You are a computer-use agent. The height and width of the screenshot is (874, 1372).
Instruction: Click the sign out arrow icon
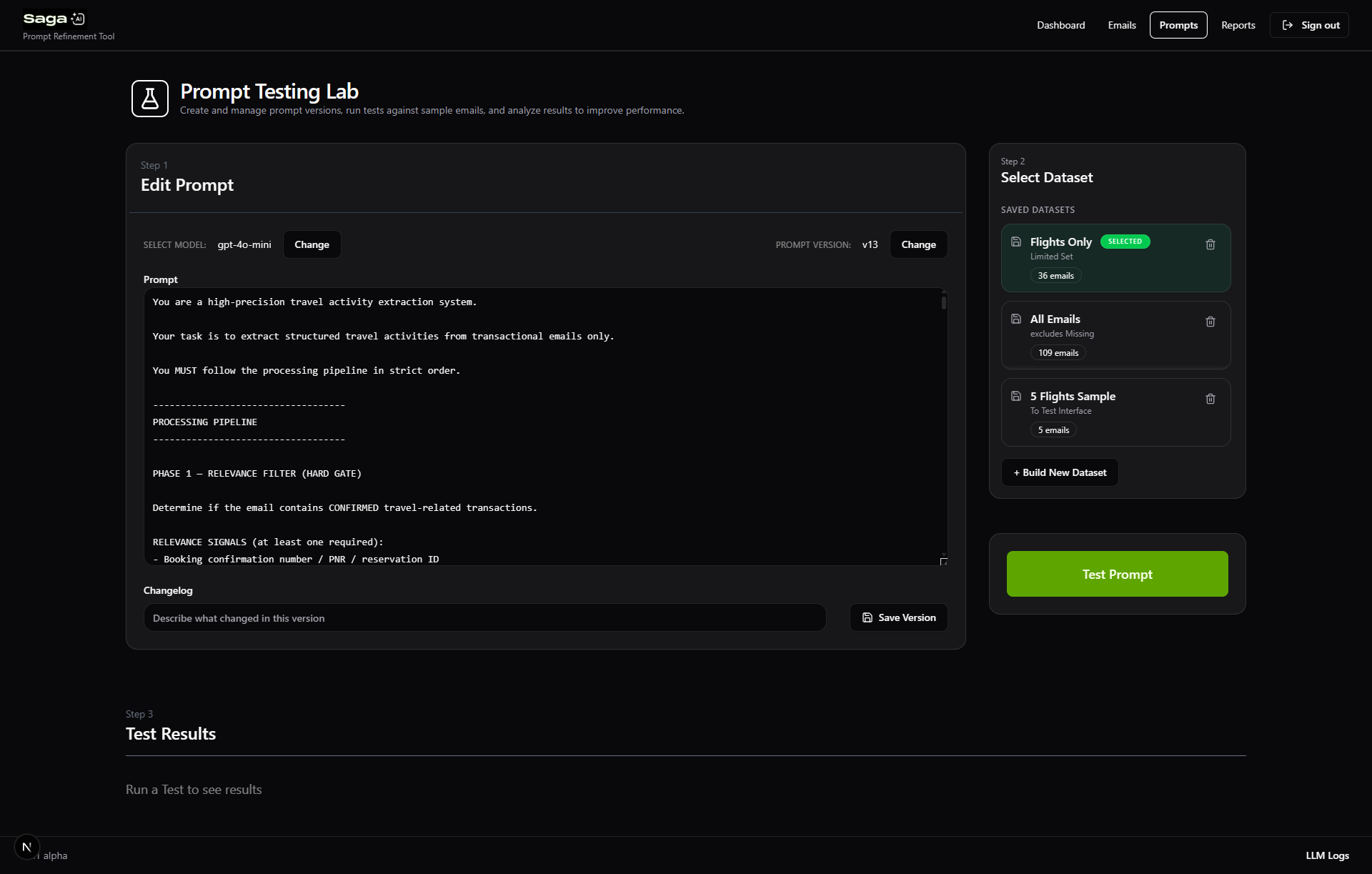1288,25
